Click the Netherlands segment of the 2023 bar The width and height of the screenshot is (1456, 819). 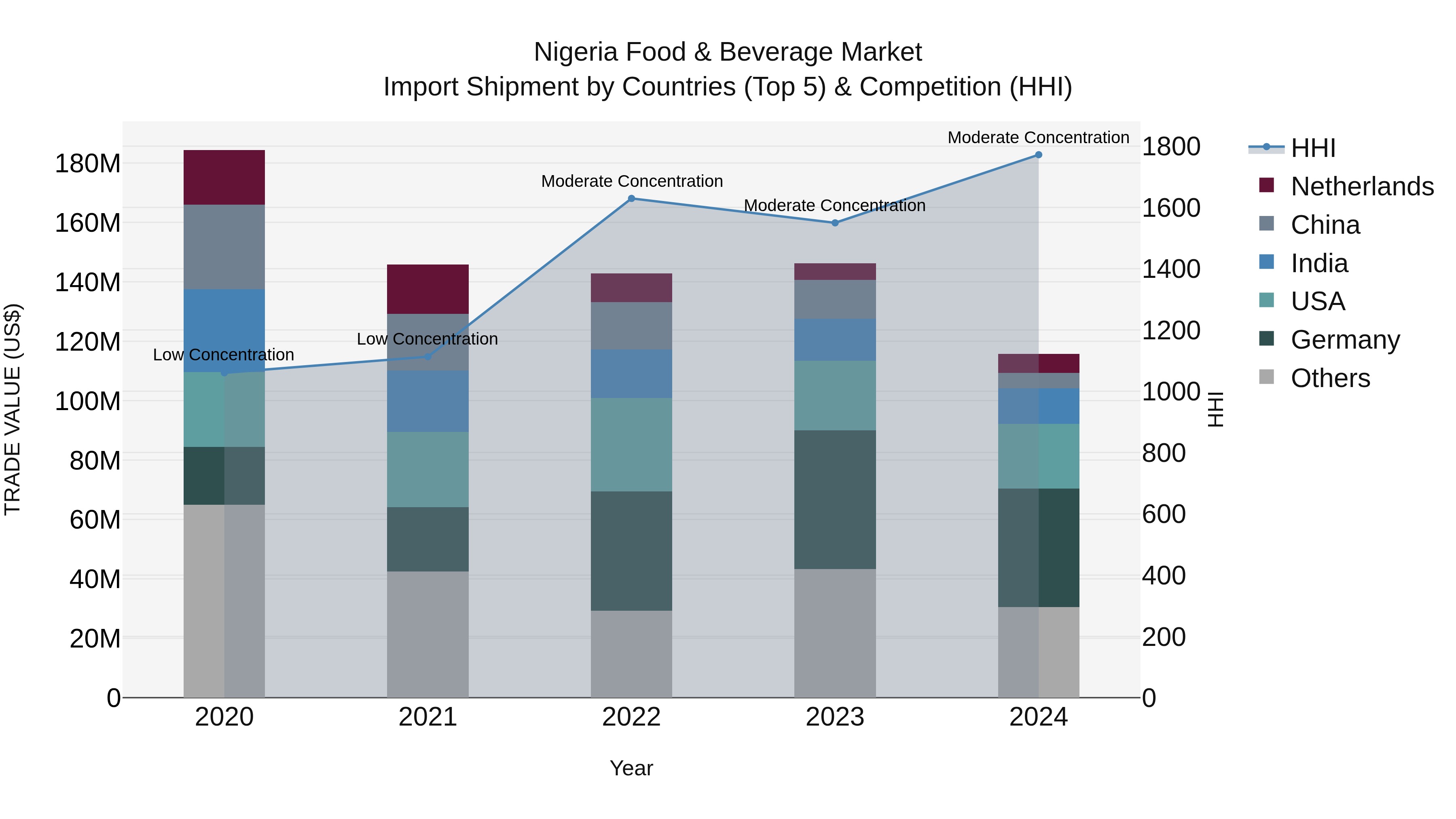[x=835, y=271]
